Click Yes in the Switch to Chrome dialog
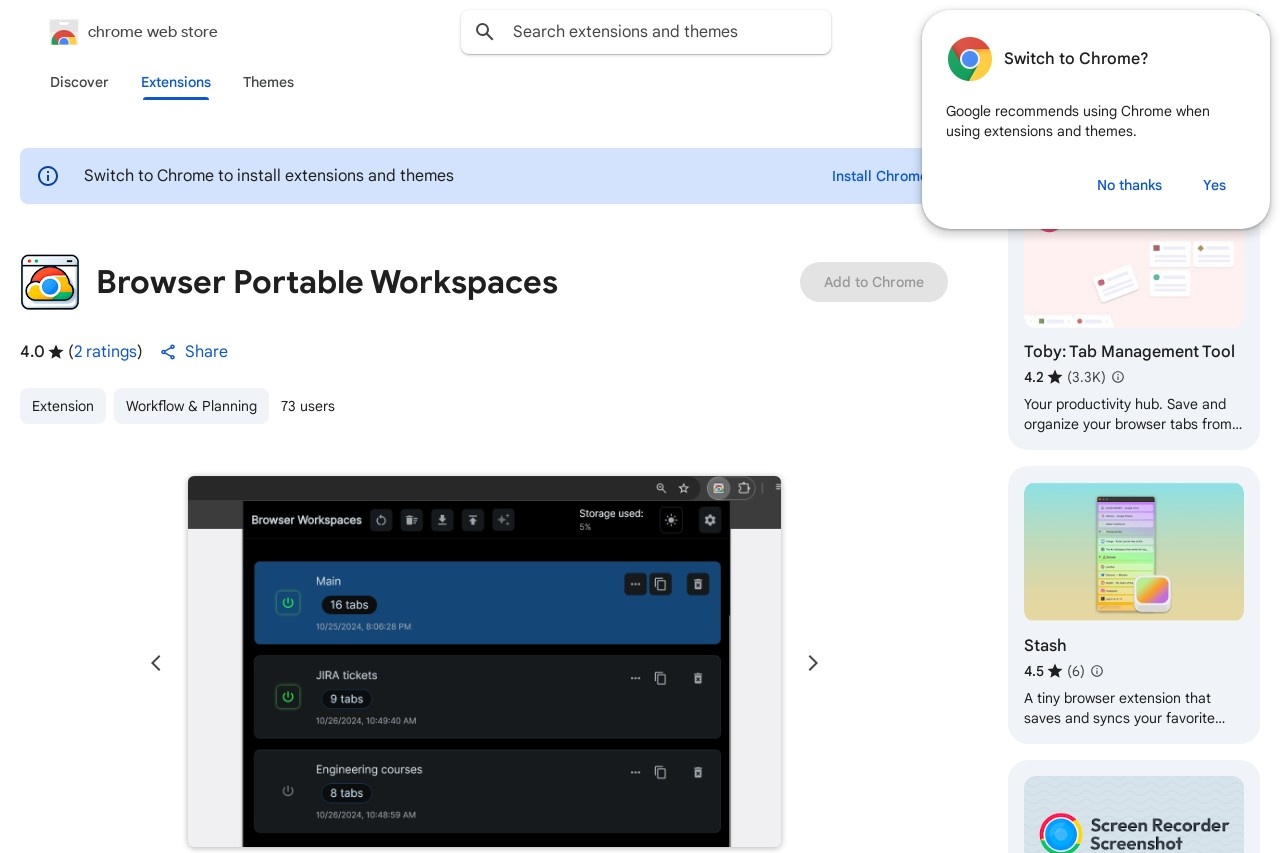The height and width of the screenshot is (853, 1280). point(1214,185)
